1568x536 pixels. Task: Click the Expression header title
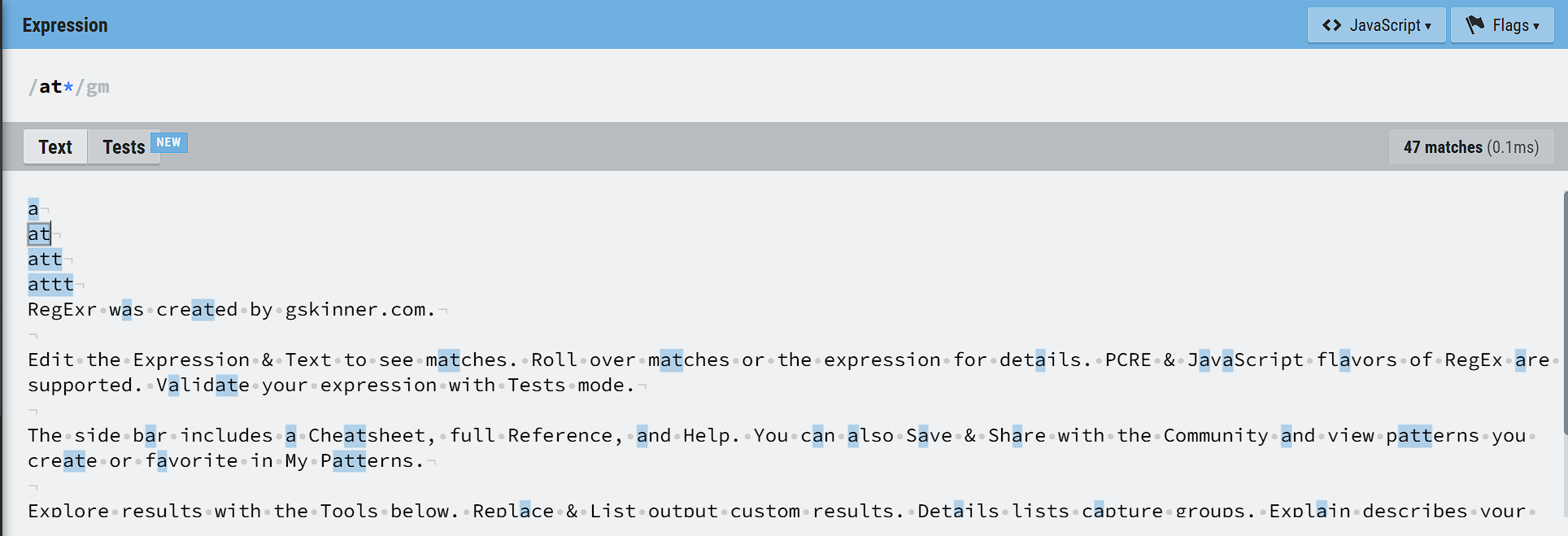pos(65,25)
